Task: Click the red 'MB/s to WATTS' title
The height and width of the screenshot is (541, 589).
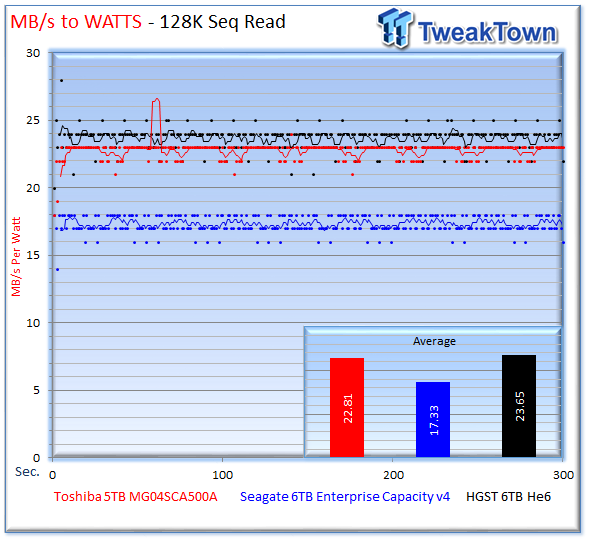Action: tap(76, 22)
